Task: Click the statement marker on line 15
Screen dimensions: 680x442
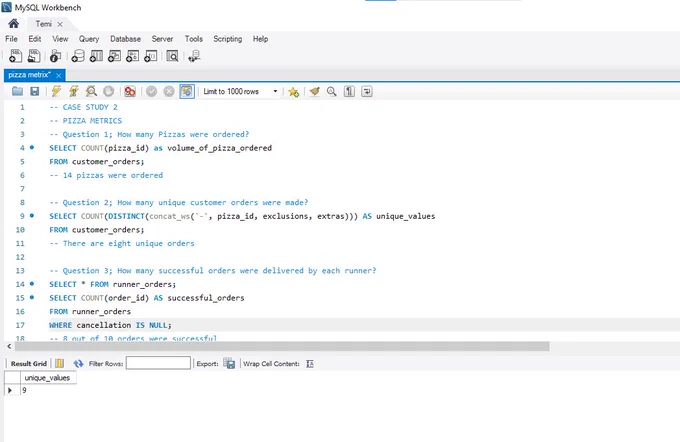Action: pos(32,298)
